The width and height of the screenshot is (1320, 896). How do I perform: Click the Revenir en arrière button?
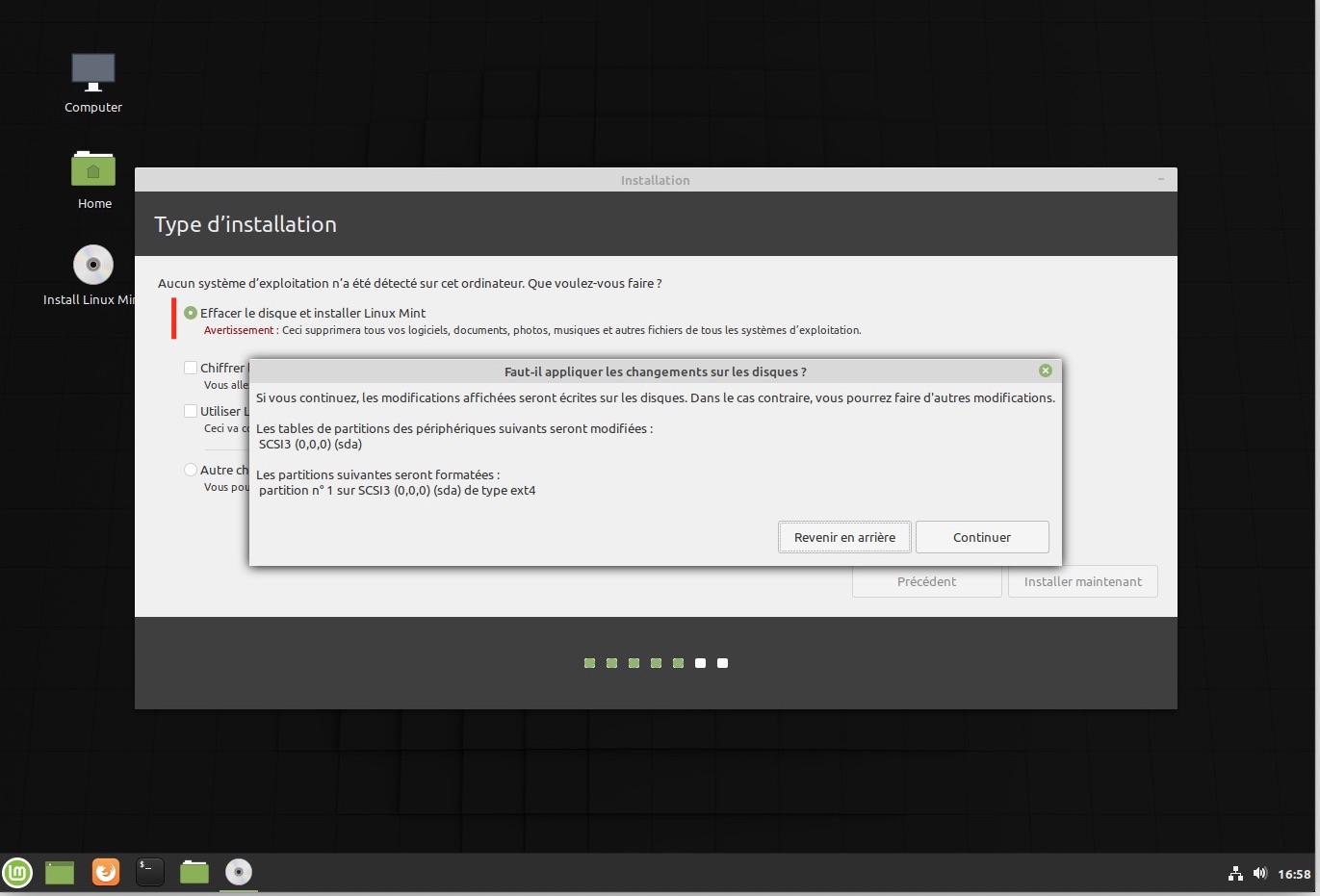click(x=844, y=537)
